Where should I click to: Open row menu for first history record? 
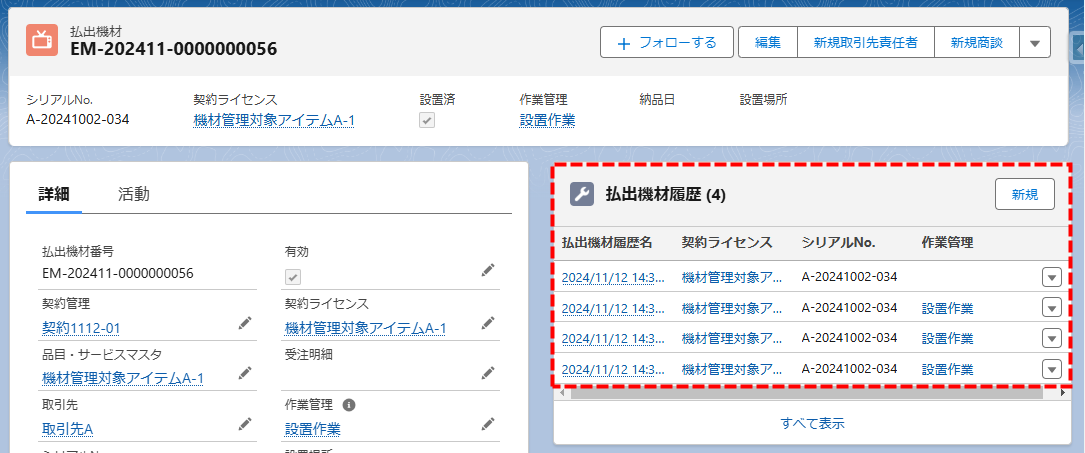pos(1051,278)
